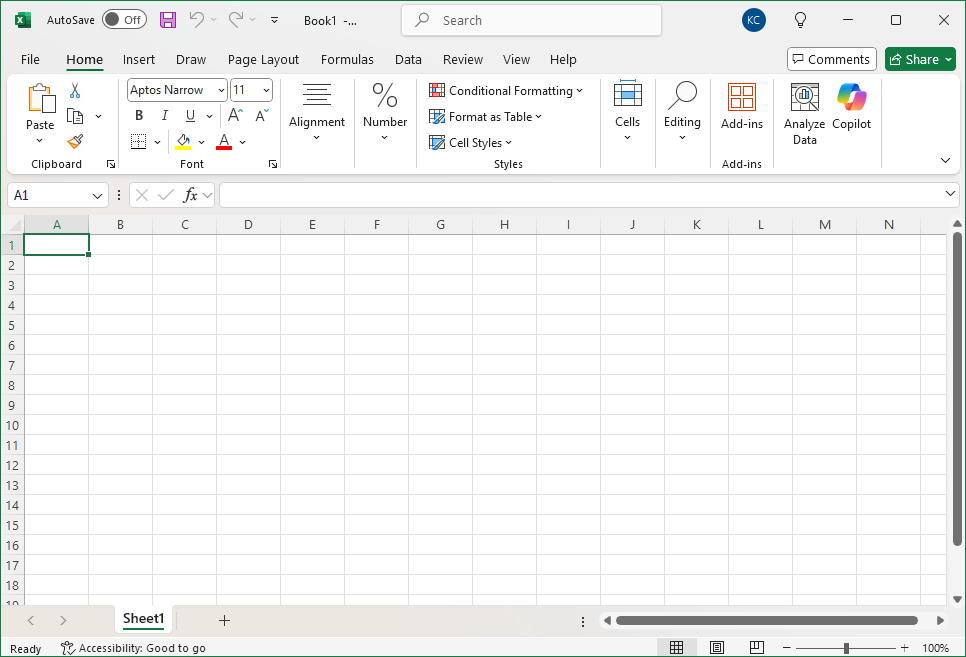Launch Copilot from the ribbon

pos(851,108)
